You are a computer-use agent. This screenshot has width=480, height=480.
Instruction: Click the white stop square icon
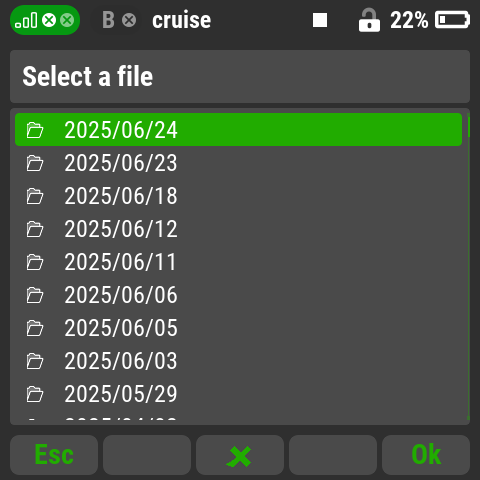[x=320, y=20]
